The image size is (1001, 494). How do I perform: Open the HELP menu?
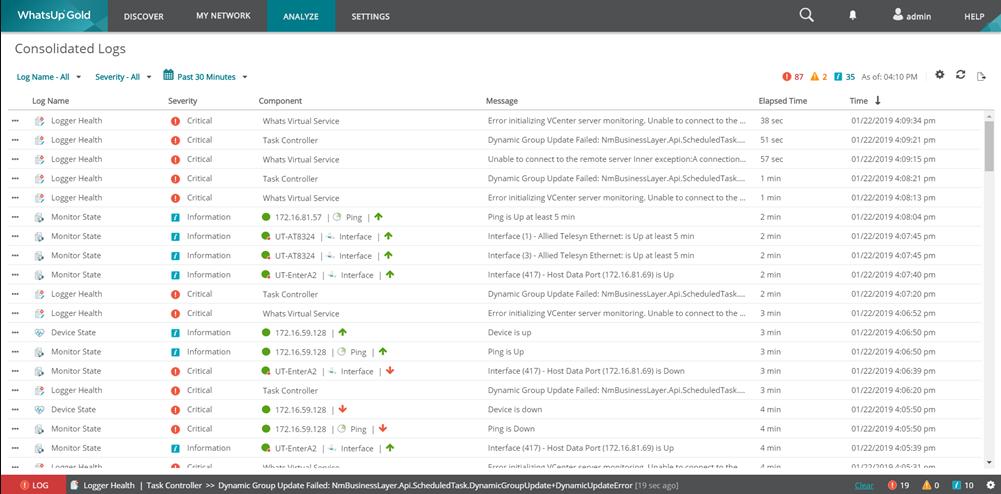(x=974, y=17)
